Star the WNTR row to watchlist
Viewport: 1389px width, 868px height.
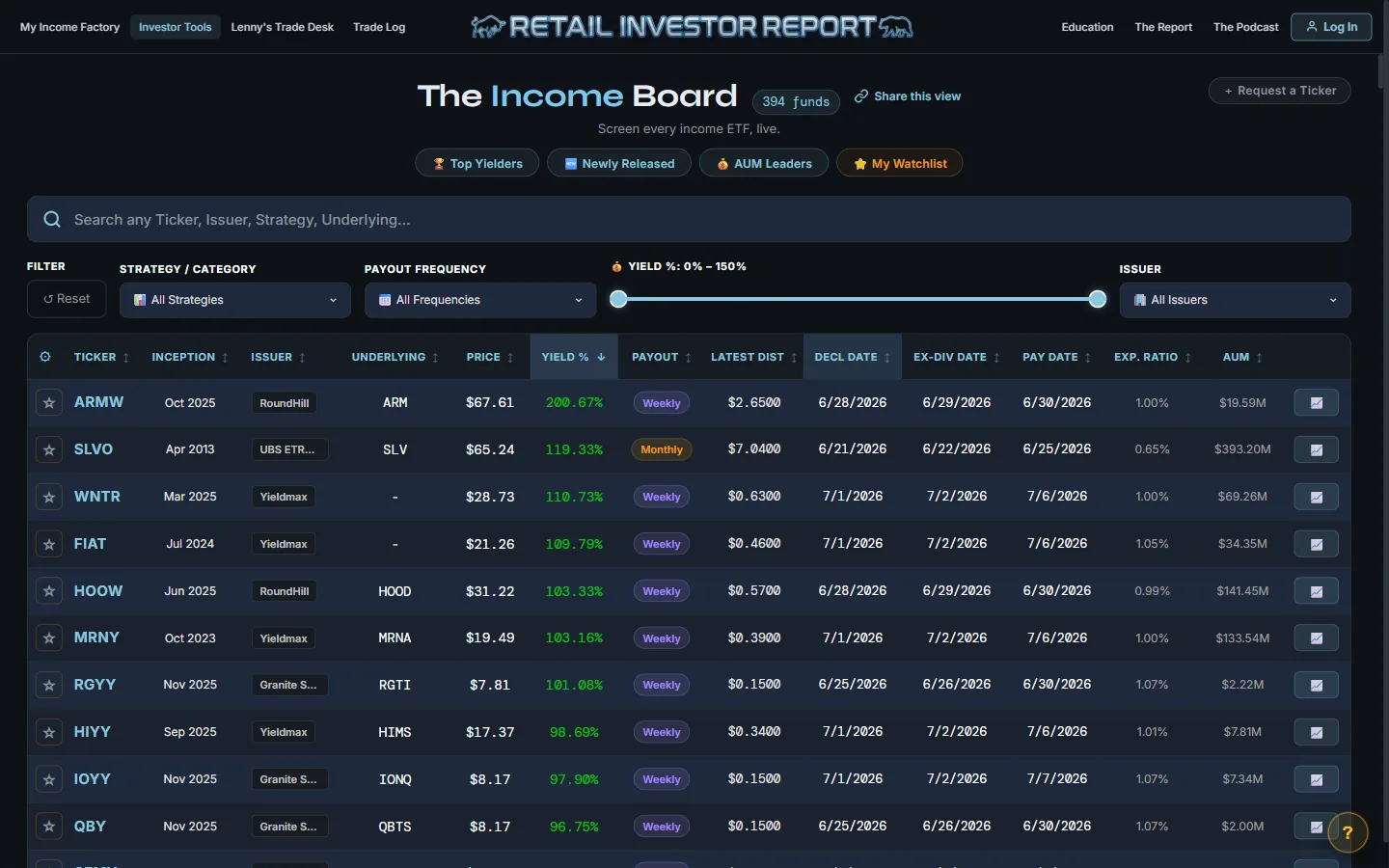[49, 497]
